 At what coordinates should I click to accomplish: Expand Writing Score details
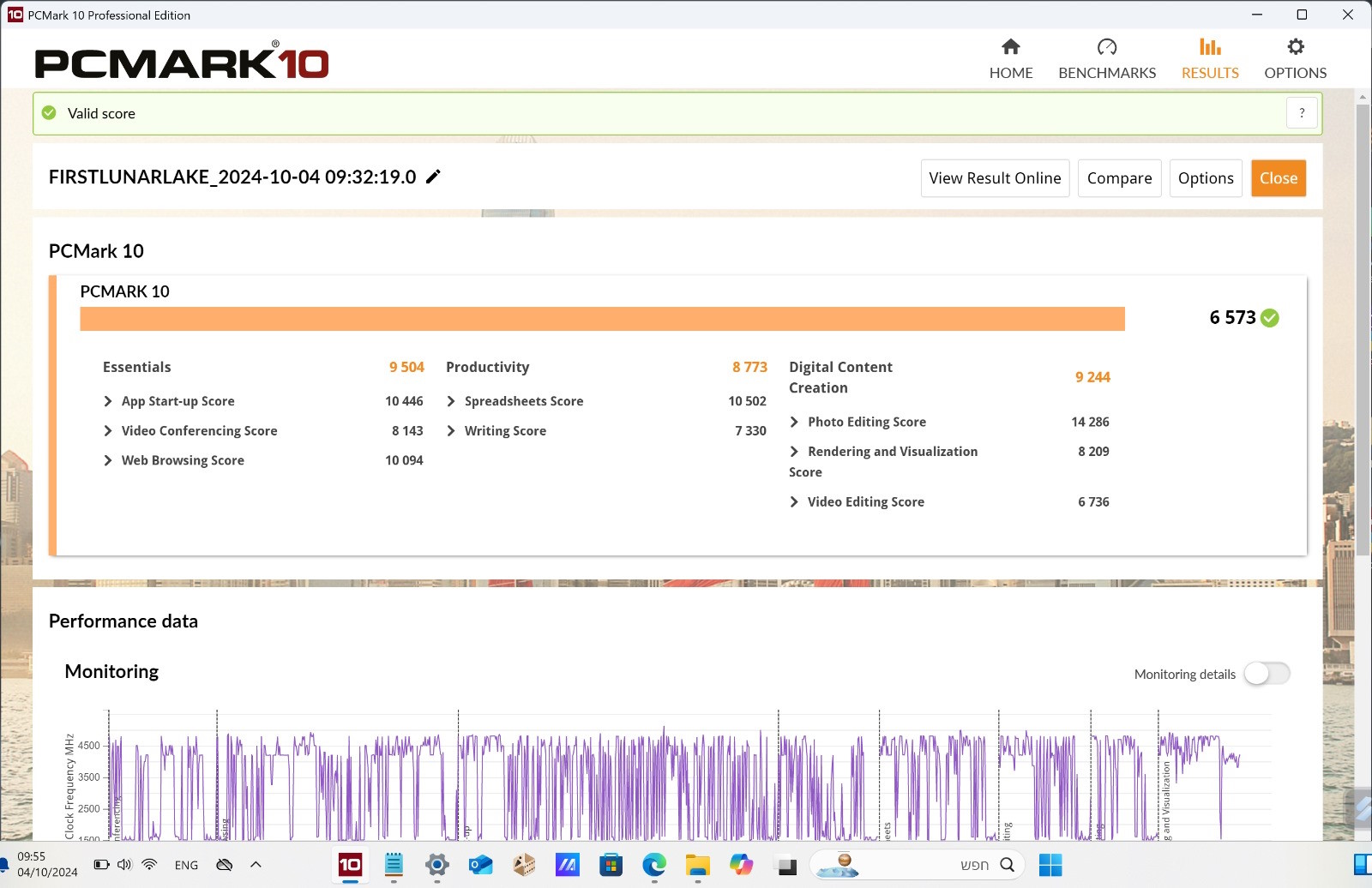pos(451,431)
